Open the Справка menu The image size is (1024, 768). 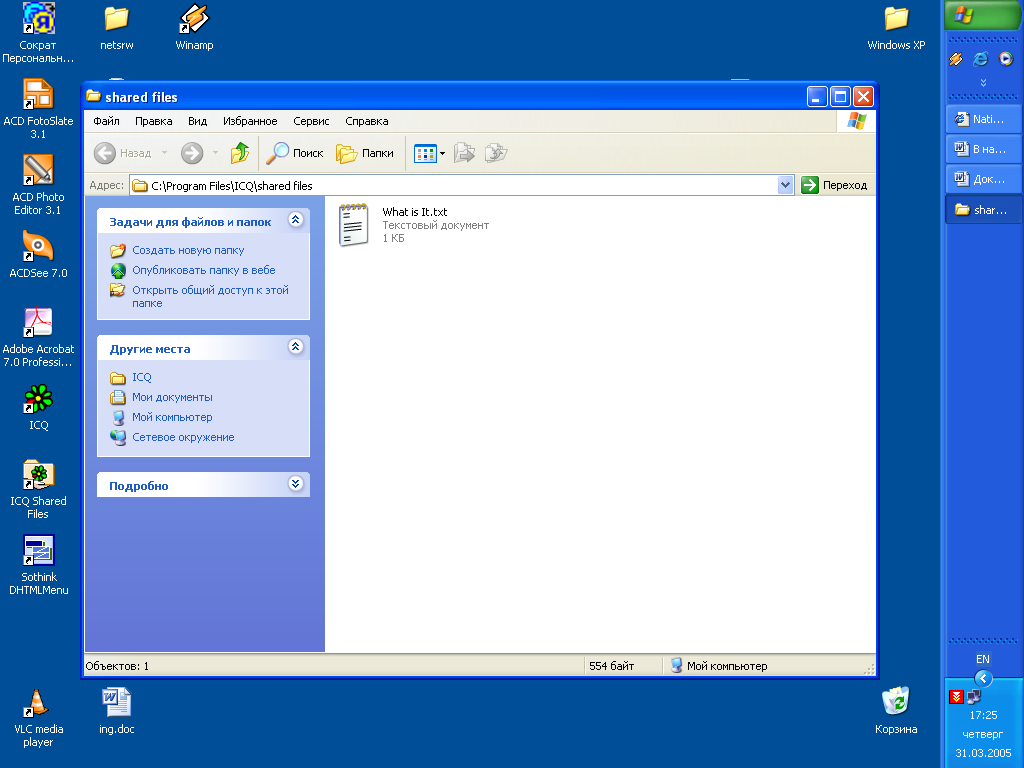[x=366, y=121]
